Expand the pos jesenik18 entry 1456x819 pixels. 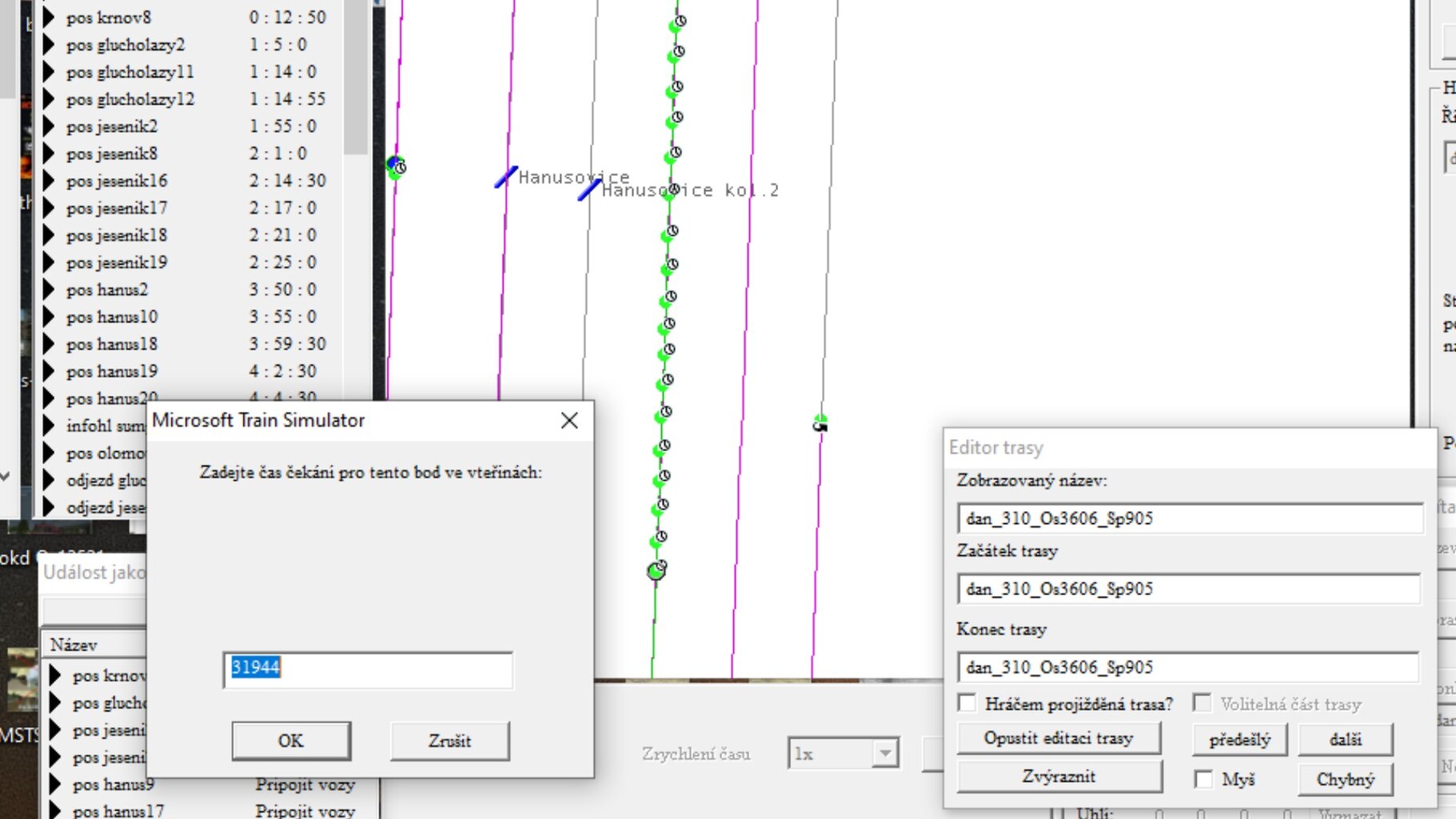(x=50, y=234)
